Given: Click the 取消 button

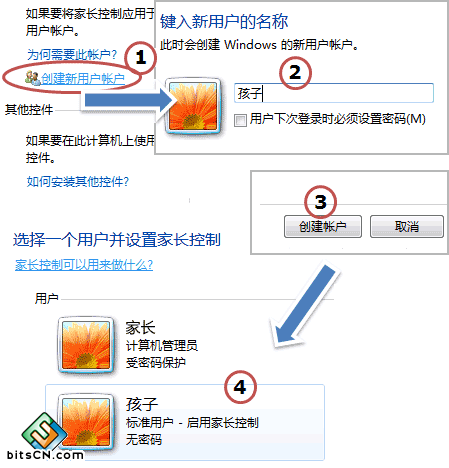Looking at the screenshot, I should point(406,226).
